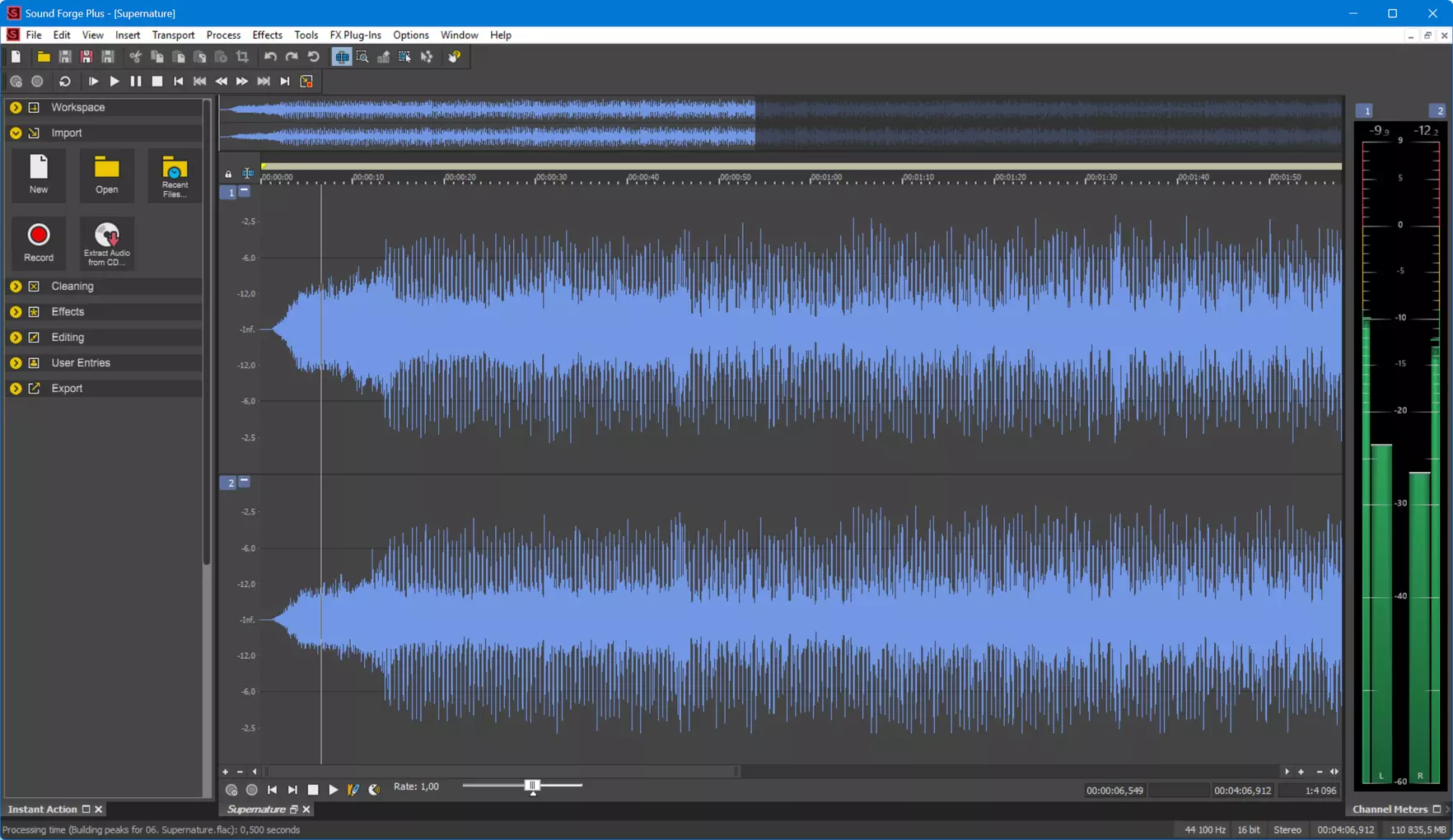Toggle the lock icon beside time ruler
Viewport: 1453px width, 840px height.
click(x=228, y=174)
